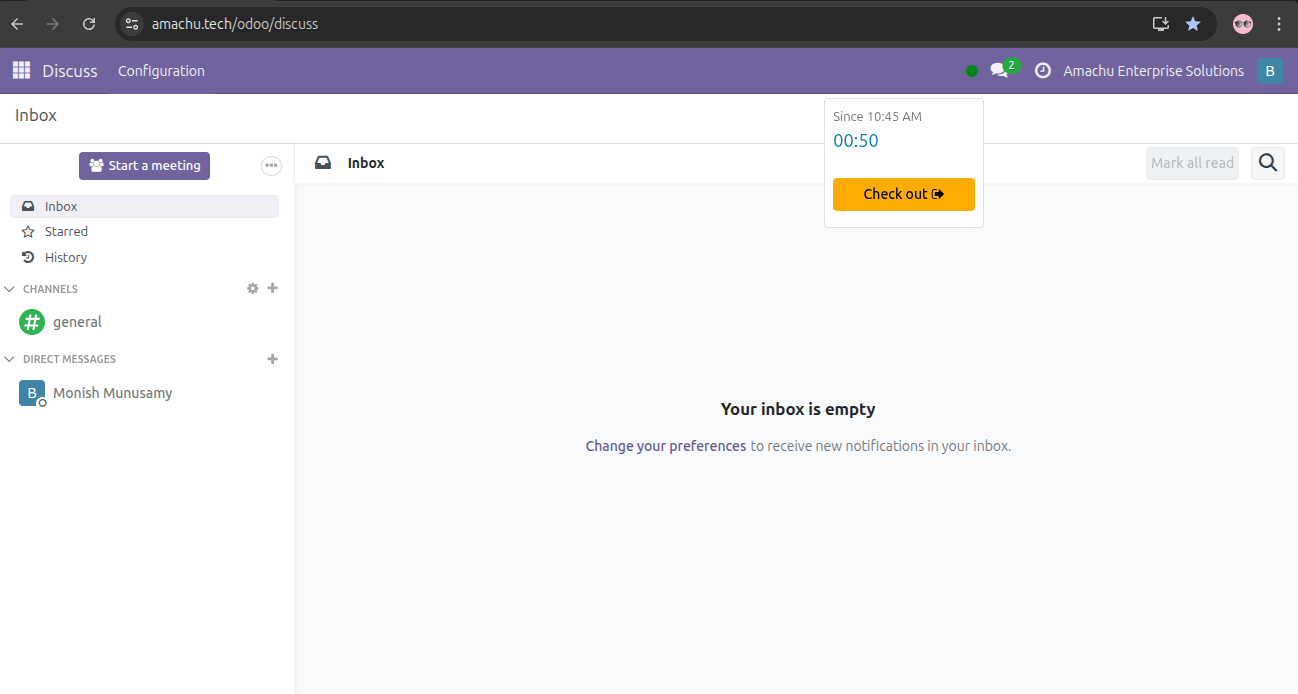Screen dimensions: 1298x694
Task: Click the Check out button
Action: 903,194
